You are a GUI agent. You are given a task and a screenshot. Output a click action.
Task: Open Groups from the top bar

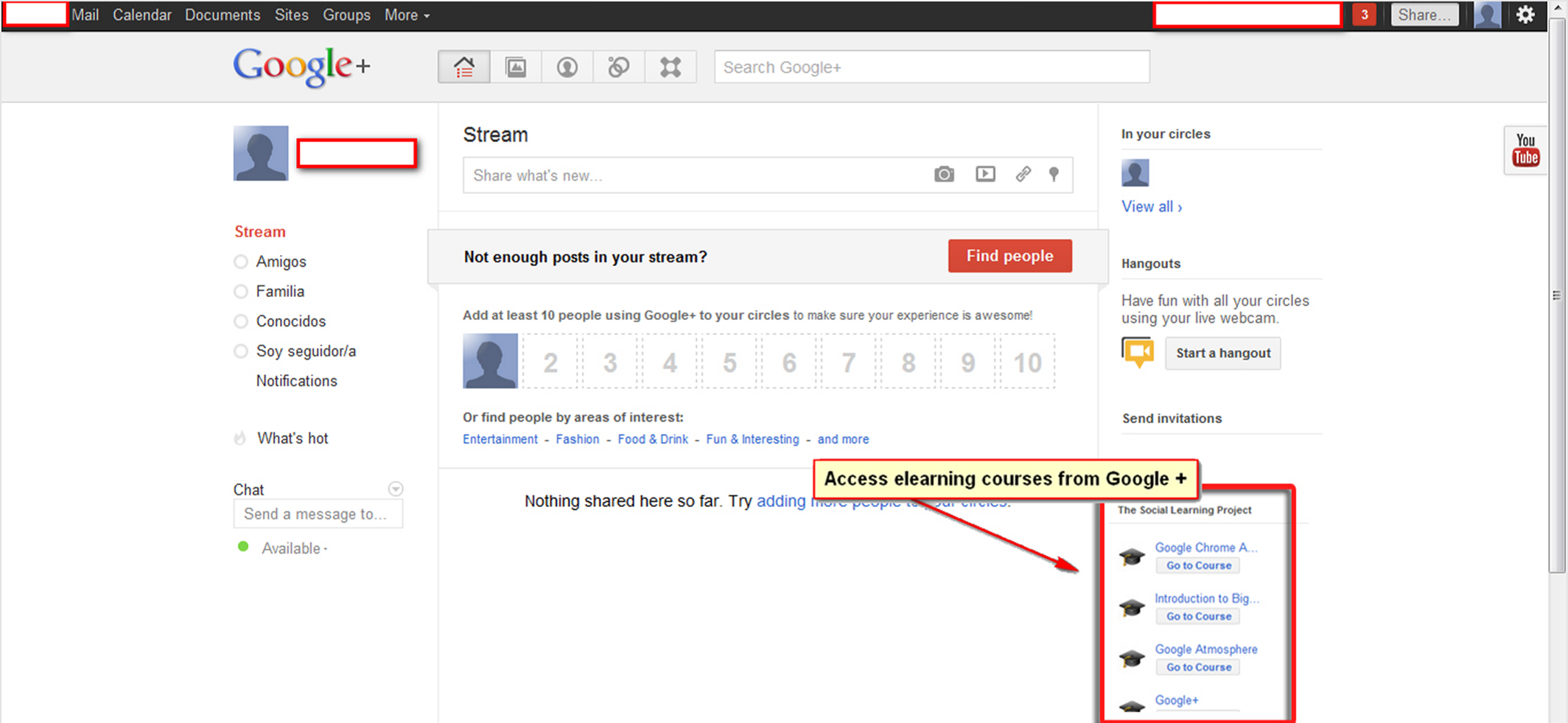(346, 15)
